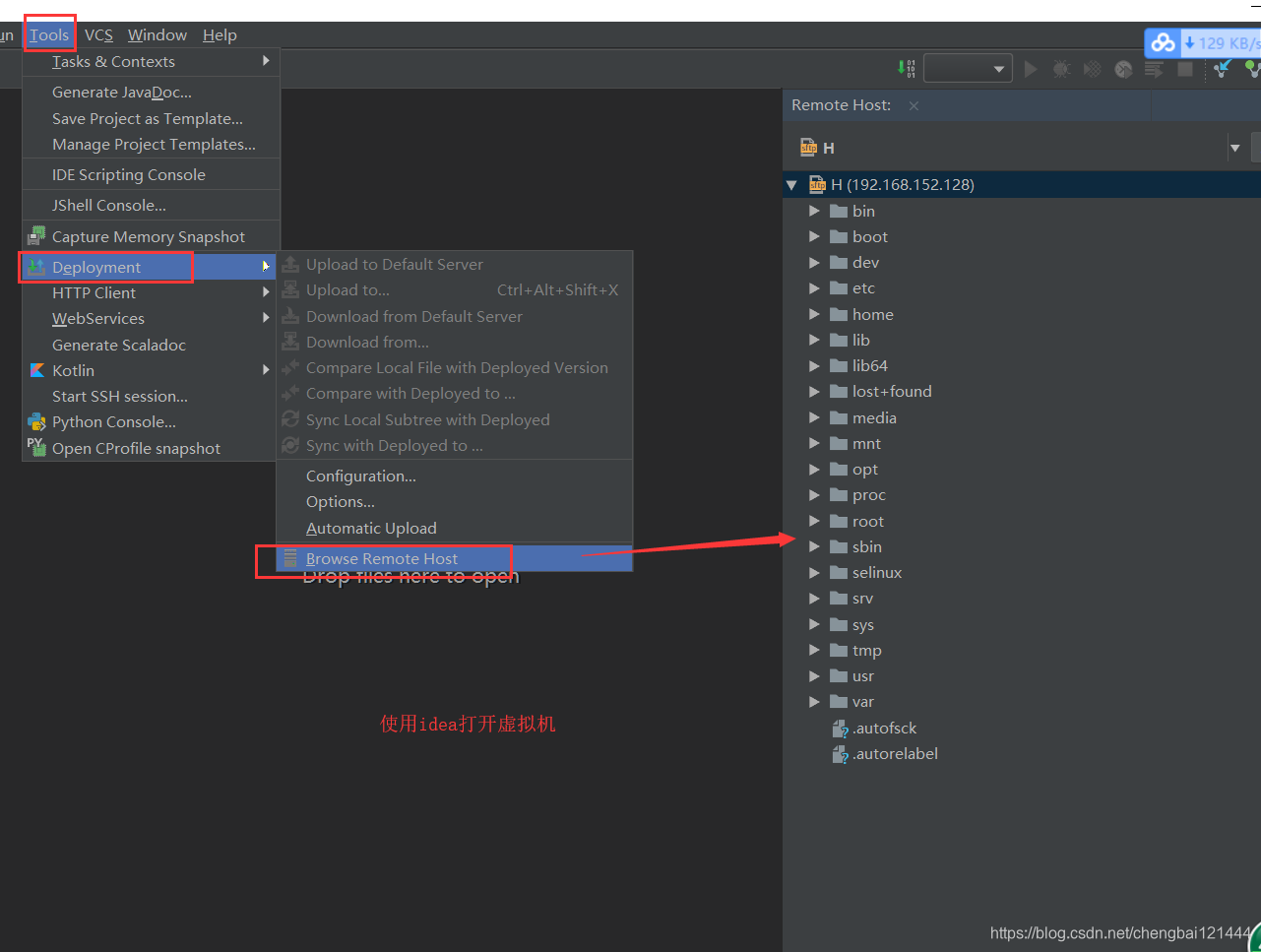Click the Debug bug icon in toolbar
This screenshot has height=952, width=1261.
click(1061, 69)
